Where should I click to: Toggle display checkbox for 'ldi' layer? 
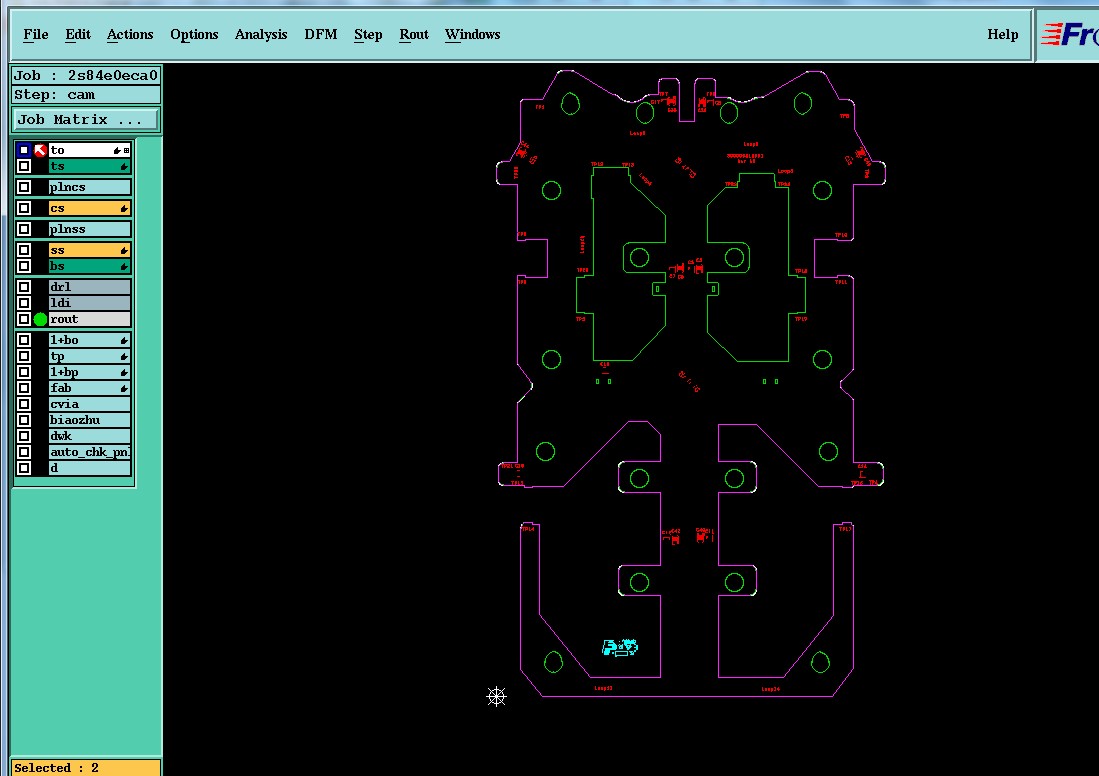tap(24, 303)
